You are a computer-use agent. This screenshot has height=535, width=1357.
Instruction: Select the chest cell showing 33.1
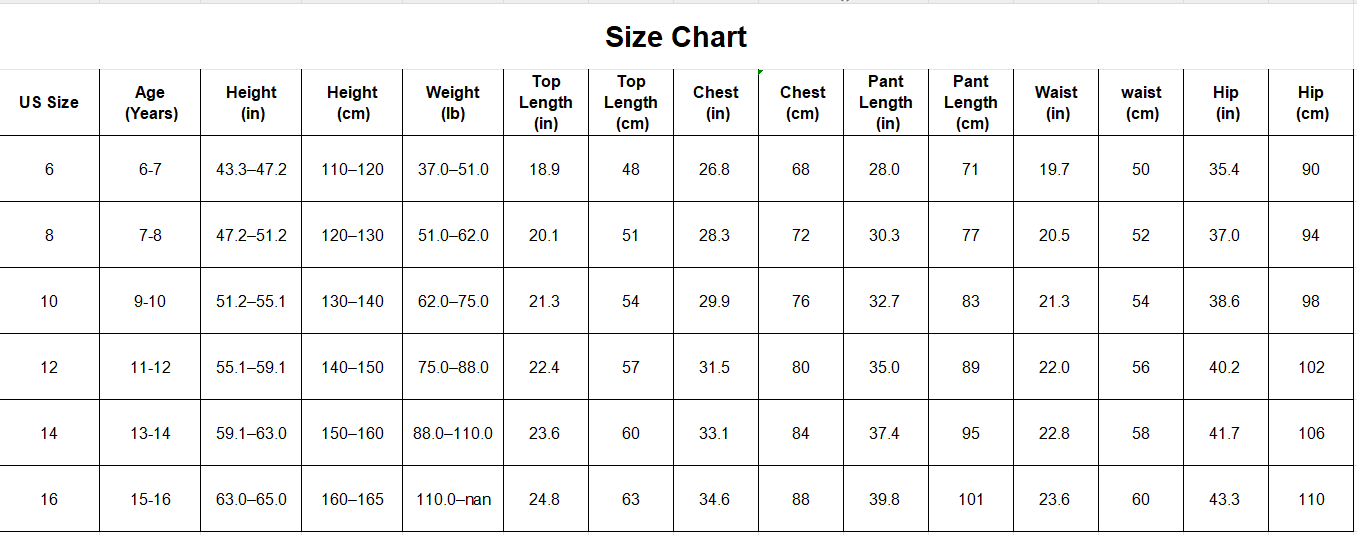click(714, 433)
